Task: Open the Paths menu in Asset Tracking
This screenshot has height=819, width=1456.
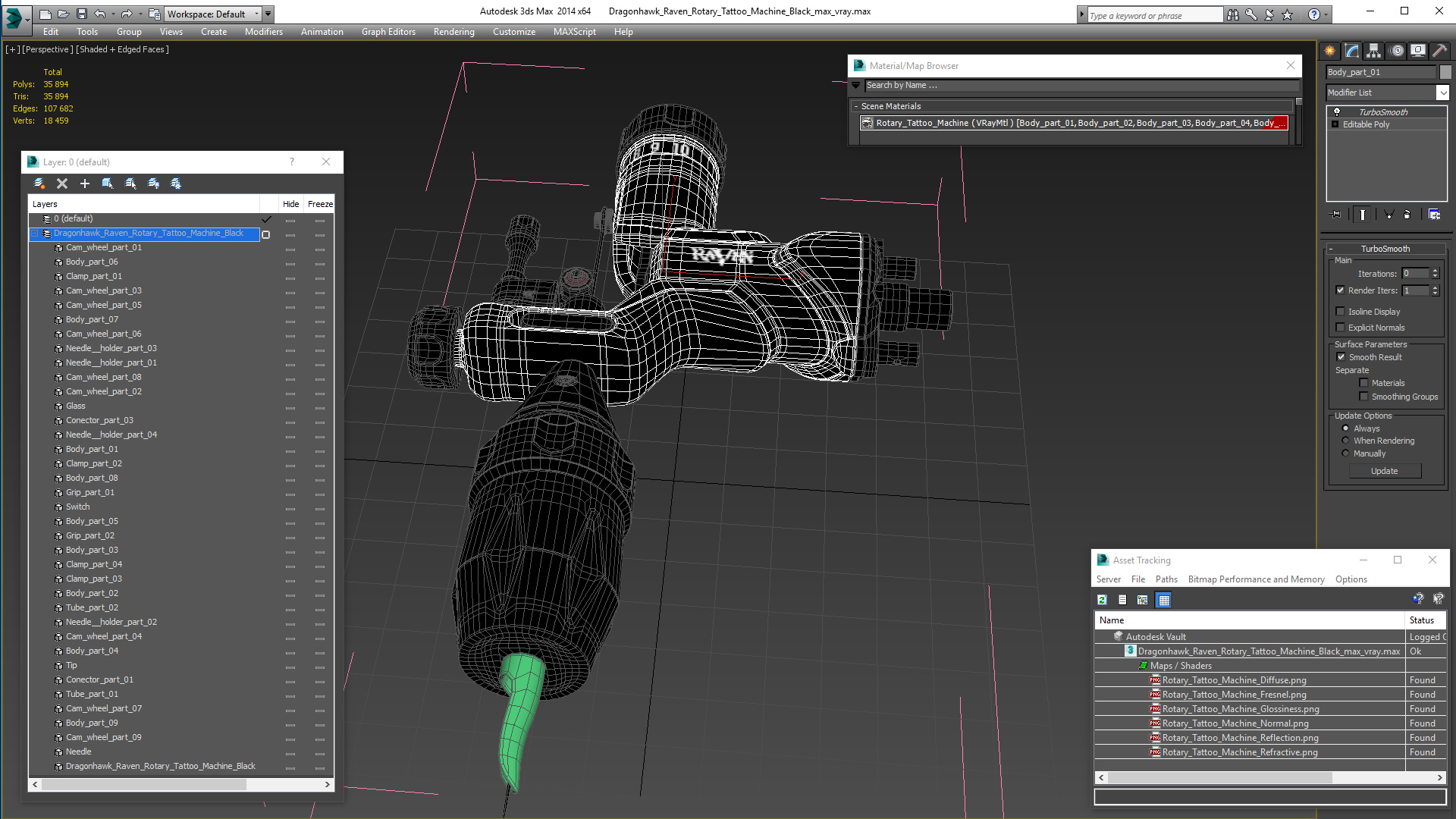Action: (x=1166, y=579)
